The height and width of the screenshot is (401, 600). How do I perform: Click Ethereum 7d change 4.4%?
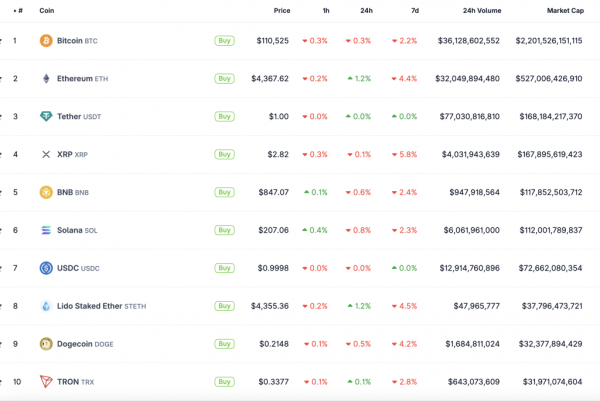404,78
